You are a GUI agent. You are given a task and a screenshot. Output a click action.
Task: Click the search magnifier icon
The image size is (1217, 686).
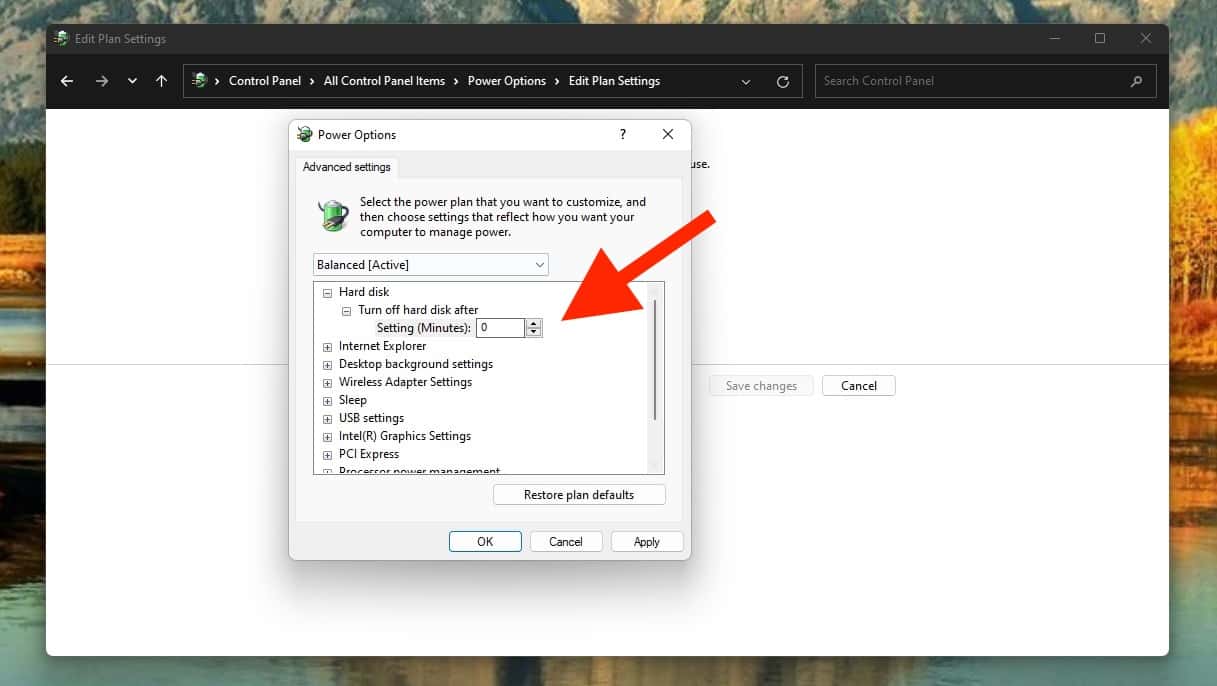point(1135,81)
